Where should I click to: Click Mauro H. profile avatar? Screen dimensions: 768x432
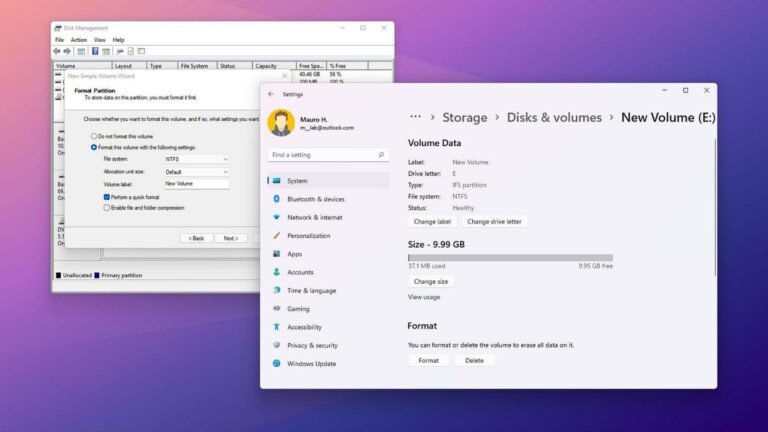click(281, 122)
